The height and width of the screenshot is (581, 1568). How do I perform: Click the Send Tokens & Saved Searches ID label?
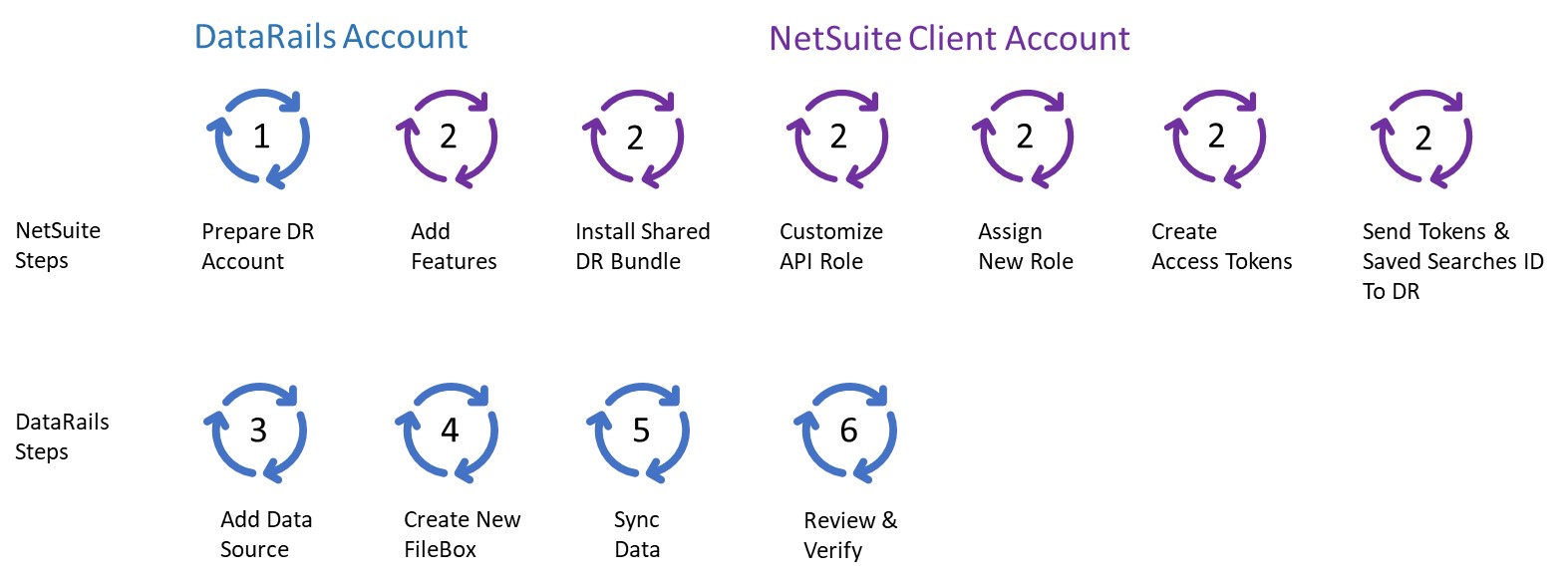pos(1453,261)
